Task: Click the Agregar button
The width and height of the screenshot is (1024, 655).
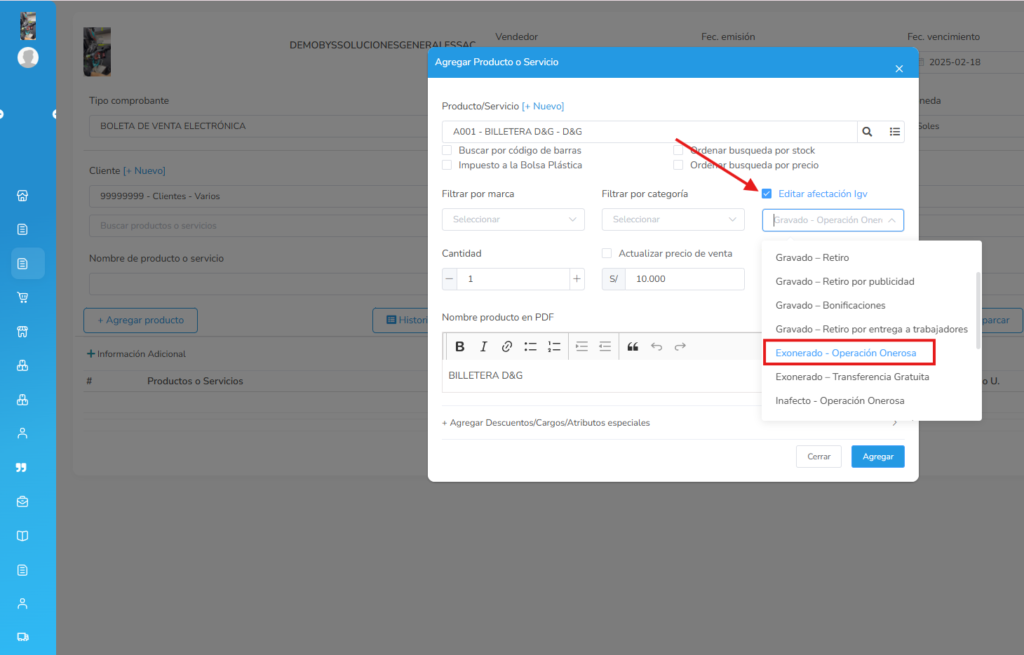Action: point(878,456)
